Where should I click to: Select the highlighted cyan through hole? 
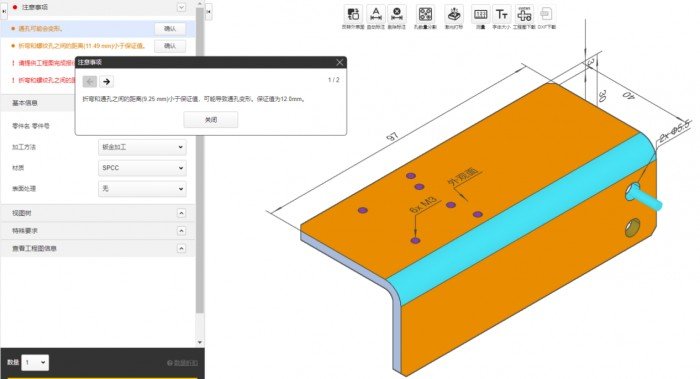point(633,192)
